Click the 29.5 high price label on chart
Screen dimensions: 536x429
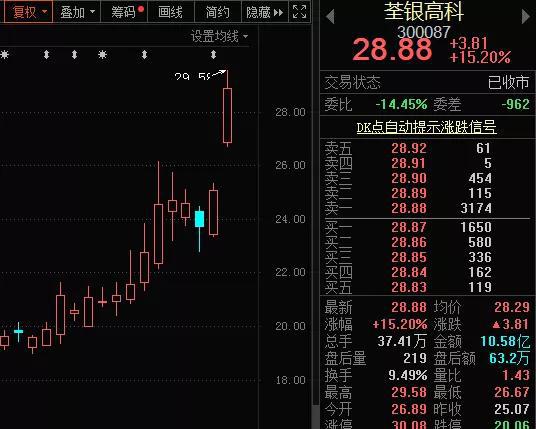pyautogui.click(x=192, y=77)
